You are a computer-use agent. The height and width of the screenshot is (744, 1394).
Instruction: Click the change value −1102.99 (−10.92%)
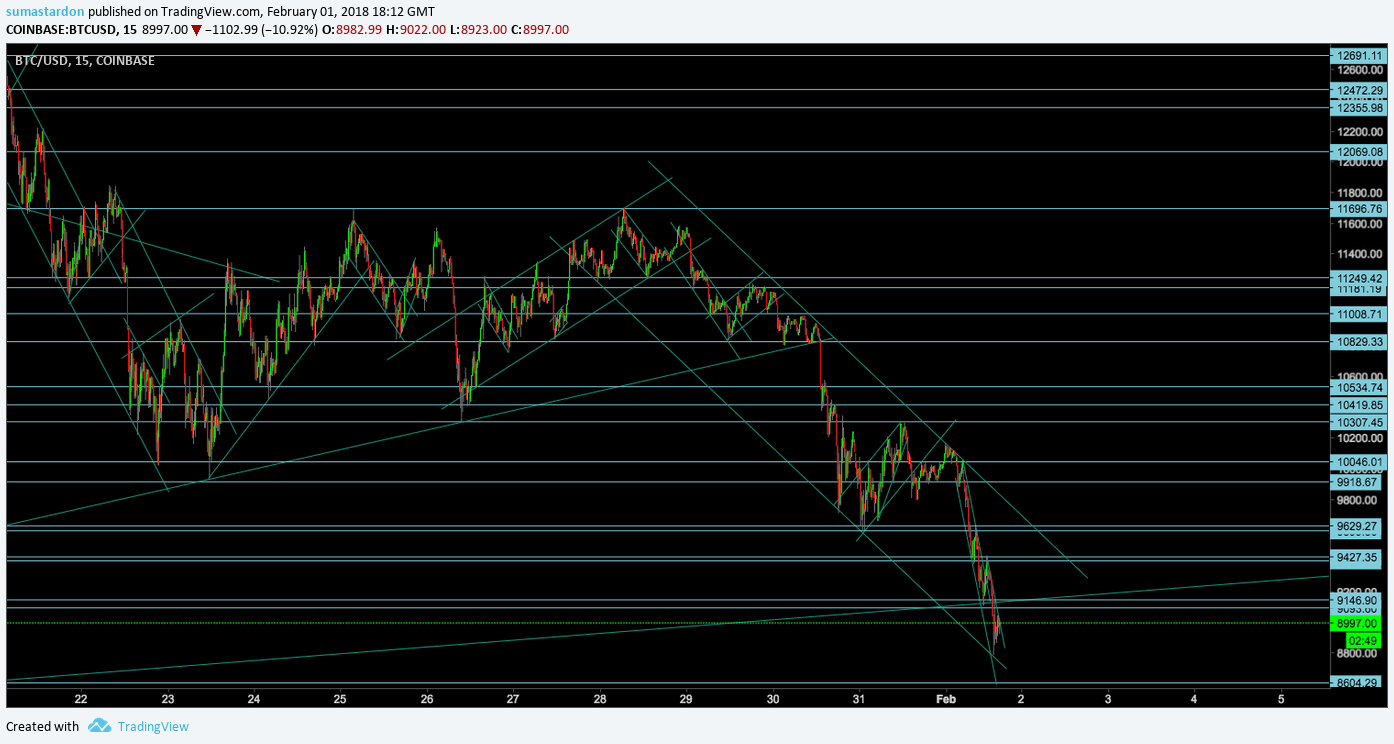tap(262, 30)
